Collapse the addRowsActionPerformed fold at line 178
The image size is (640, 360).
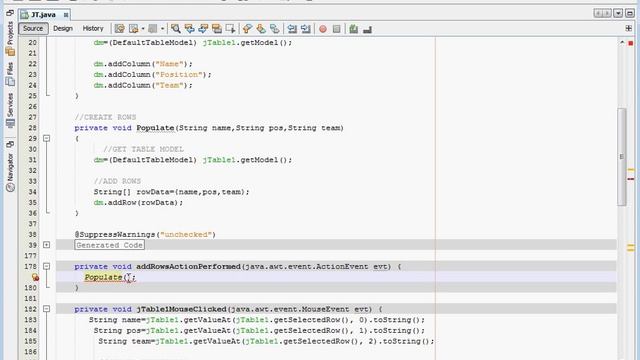(x=47, y=266)
